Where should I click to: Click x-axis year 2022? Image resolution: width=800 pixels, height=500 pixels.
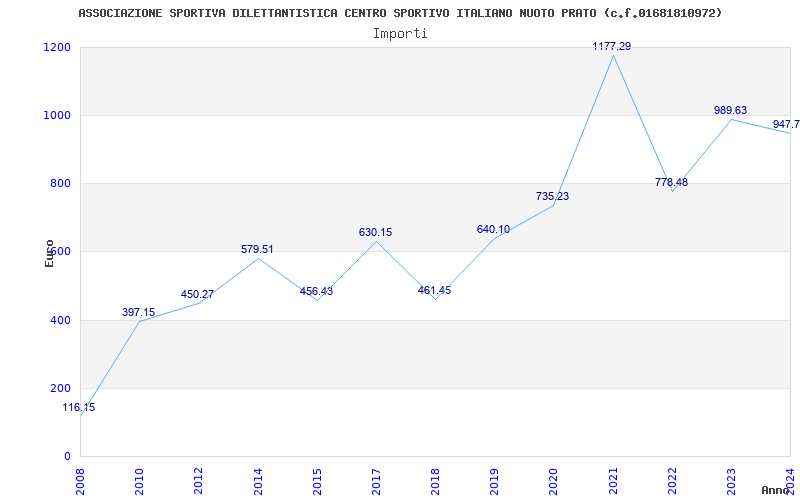pos(672,481)
